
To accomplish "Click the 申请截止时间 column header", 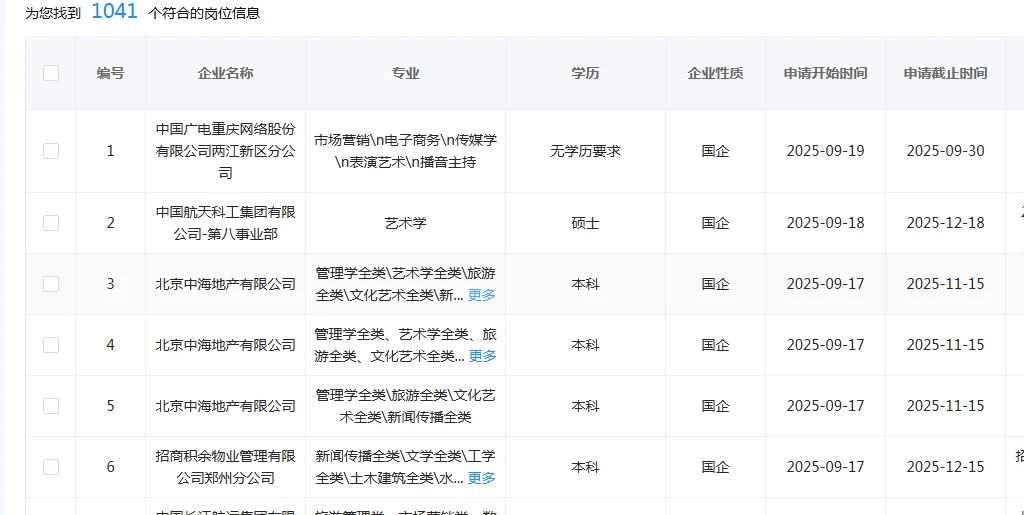I will click(945, 73).
